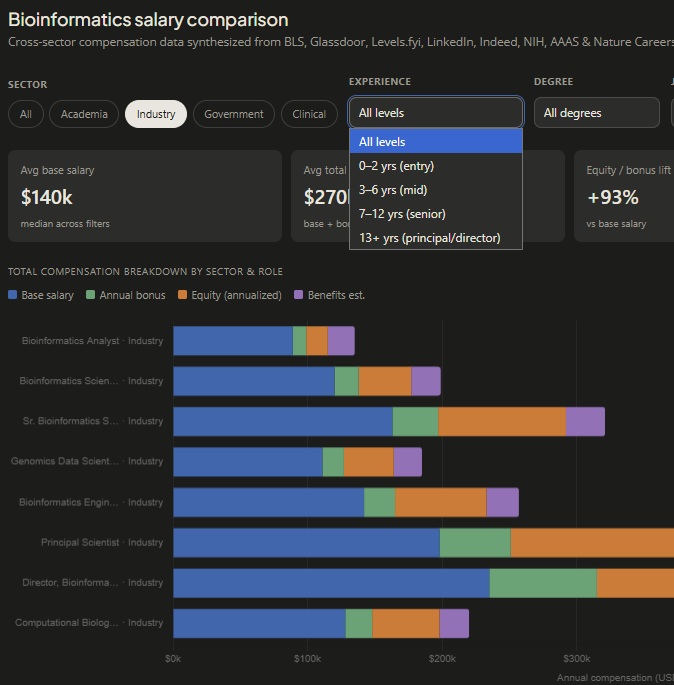Click the Genomics Data Scient… · Industry label
Viewport: 674px width, 685px height.
(87, 461)
